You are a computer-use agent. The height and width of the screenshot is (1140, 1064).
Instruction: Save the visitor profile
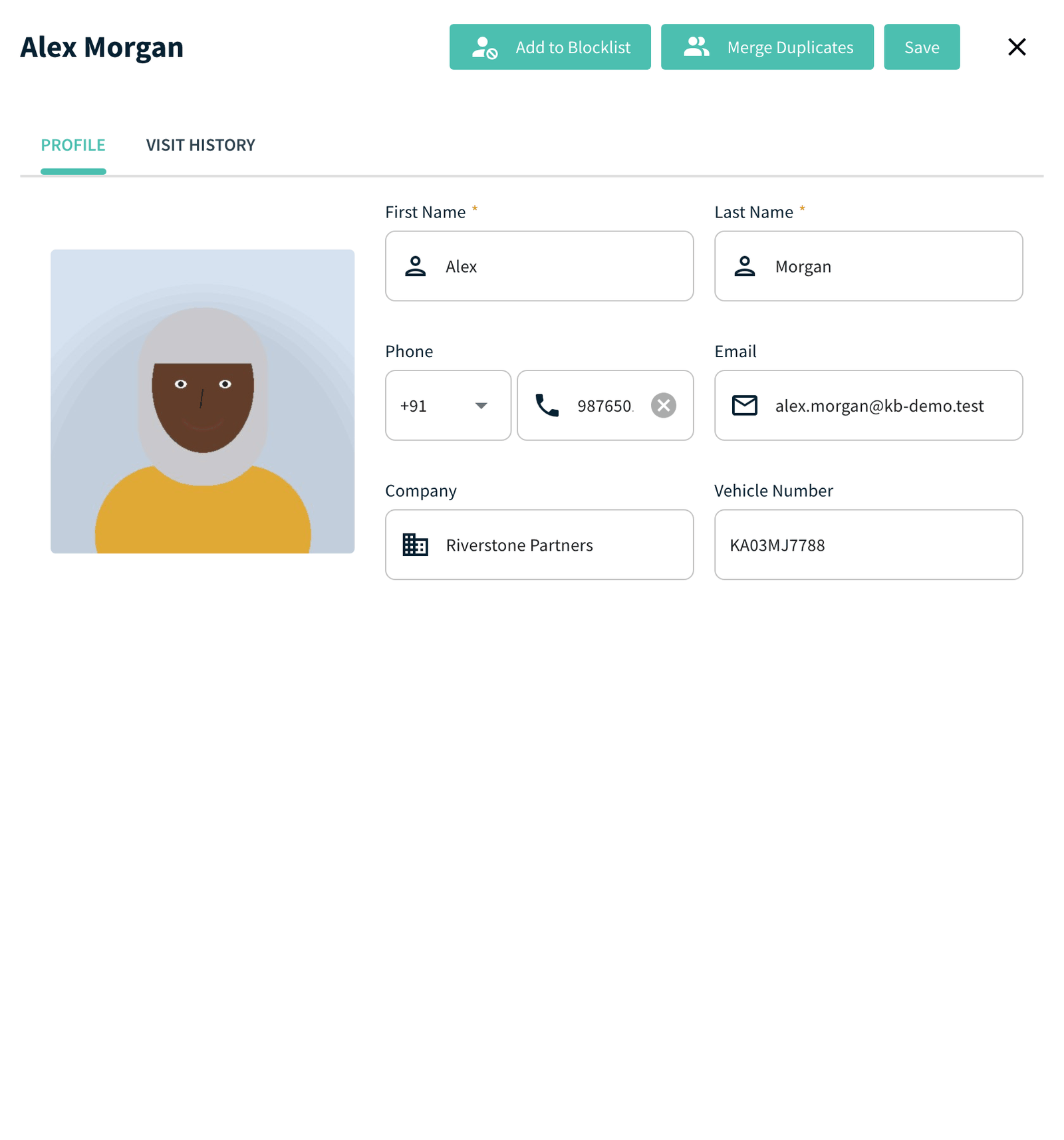(x=922, y=47)
